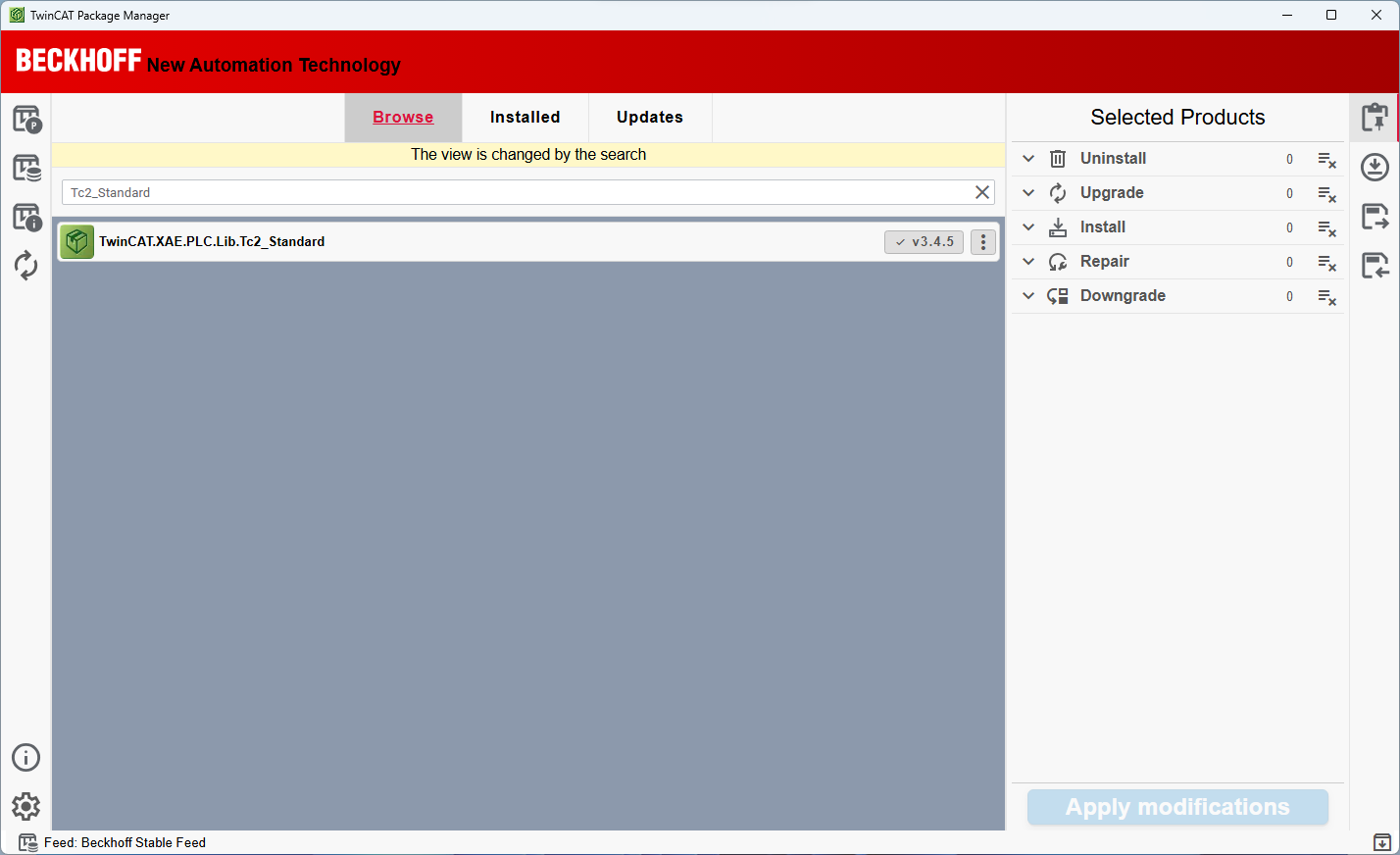
Task: Click the 'Feed: Beckhoff Stable Feed' status text
Action: point(125,842)
